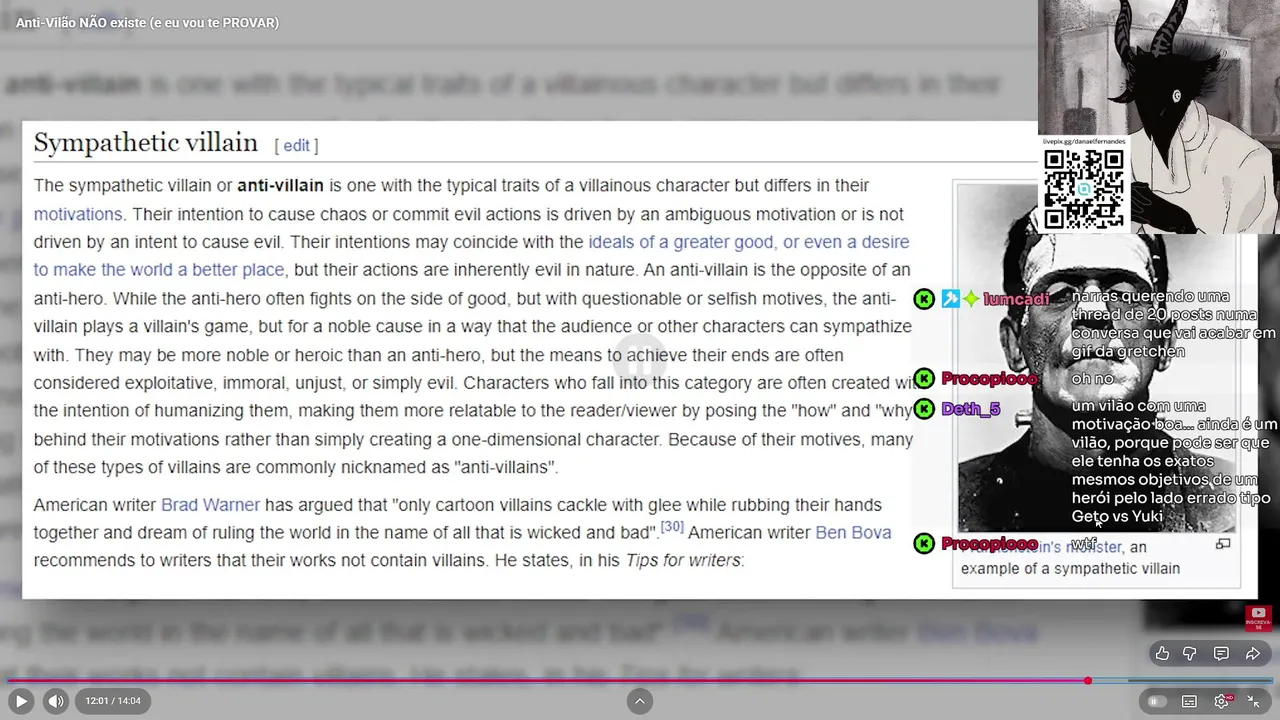Open the ideals of a greater good link
Image resolution: width=1280 pixels, height=720 pixels.
pyautogui.click(x=680, y=242)
